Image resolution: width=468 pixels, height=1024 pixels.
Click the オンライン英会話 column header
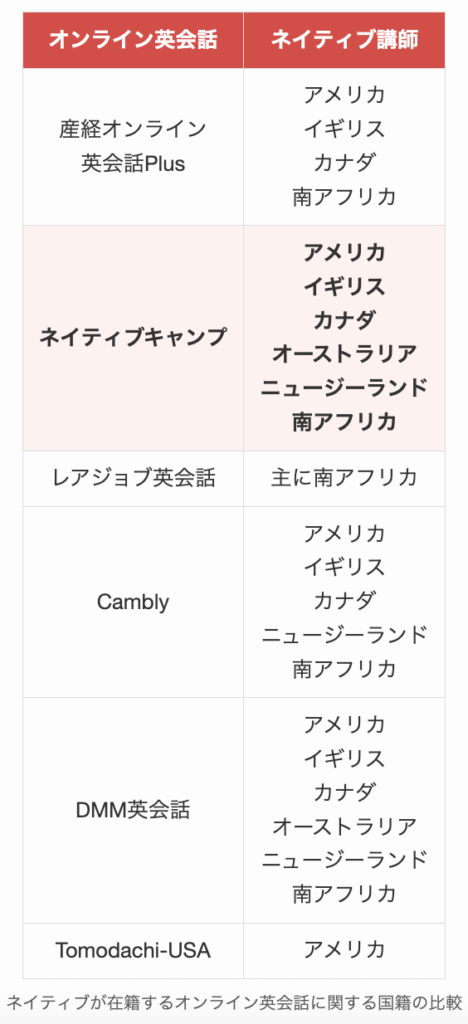(133, 40)
